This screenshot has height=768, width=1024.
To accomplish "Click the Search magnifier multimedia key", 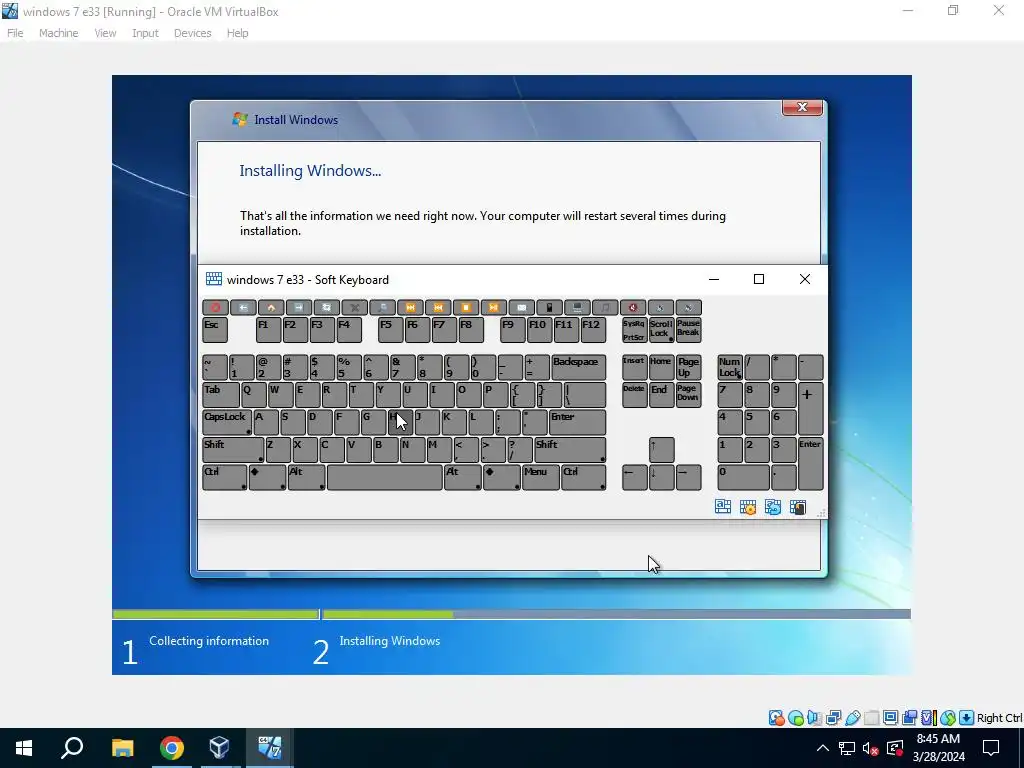I will [x=383, y=307].
